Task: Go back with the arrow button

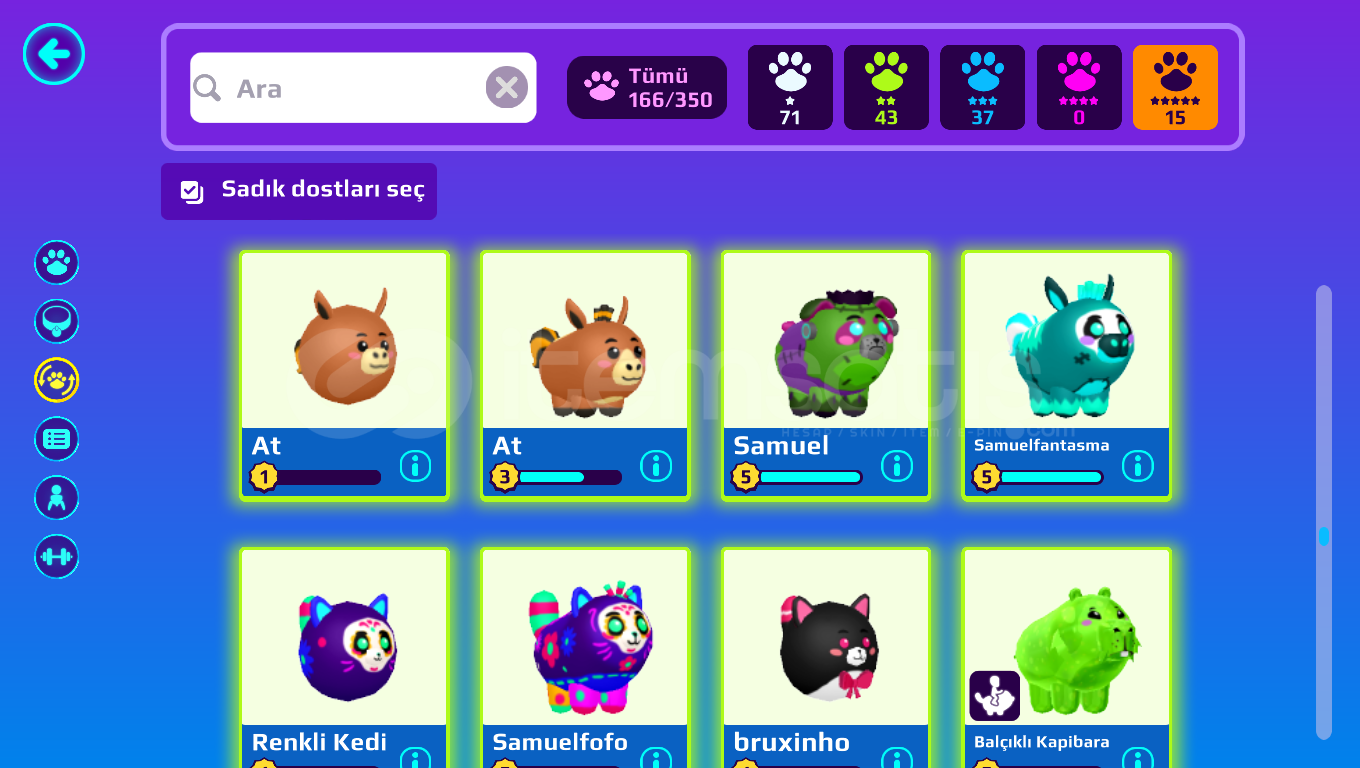Action: click(54, 54)
